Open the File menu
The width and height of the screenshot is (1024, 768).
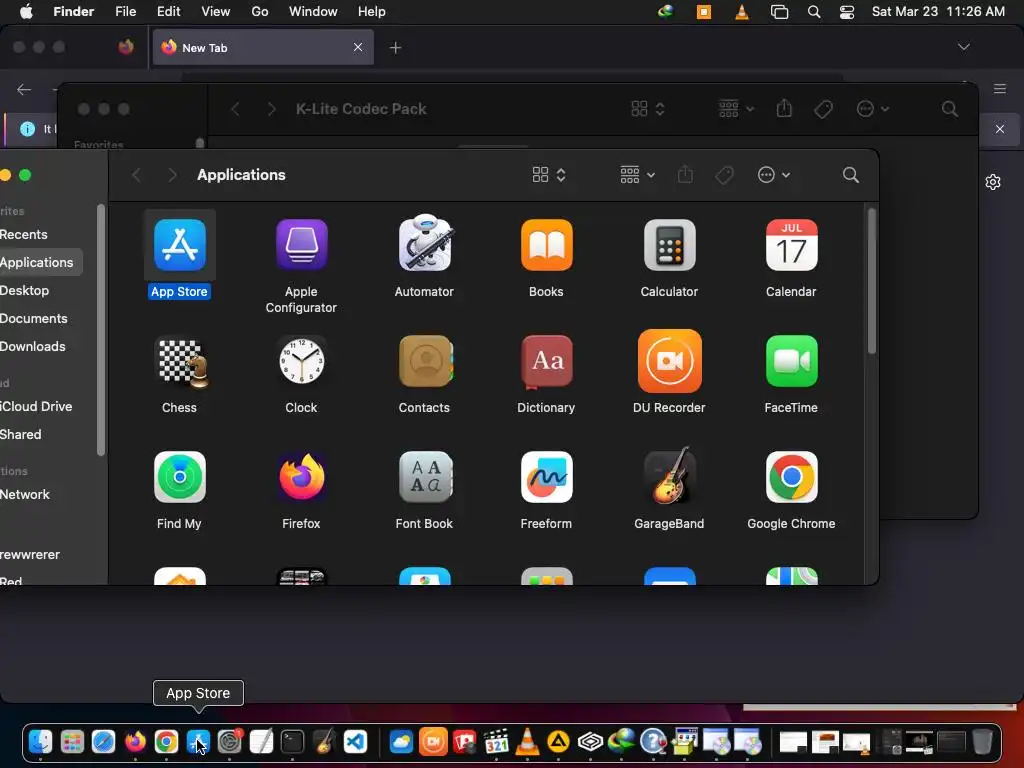tap(125, 12)
